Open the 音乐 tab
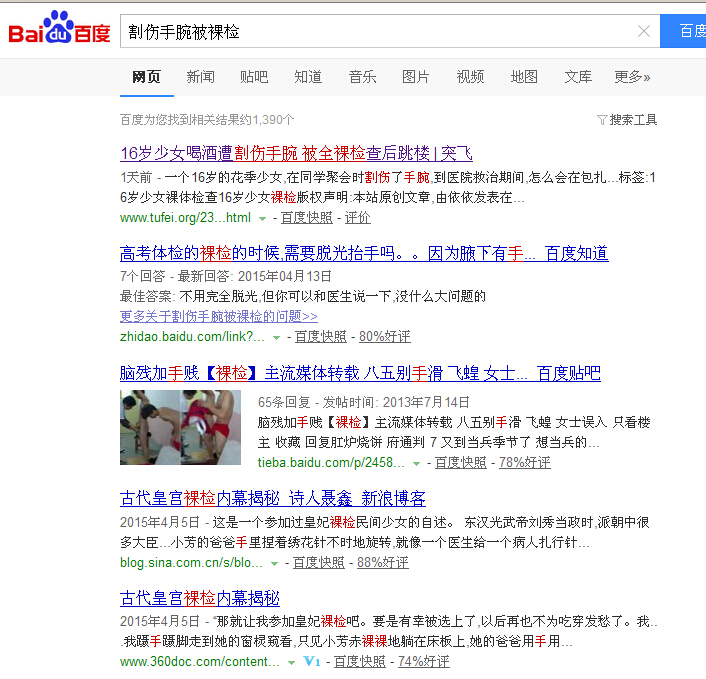Viewport: 706px width, 679px height. 362,77
